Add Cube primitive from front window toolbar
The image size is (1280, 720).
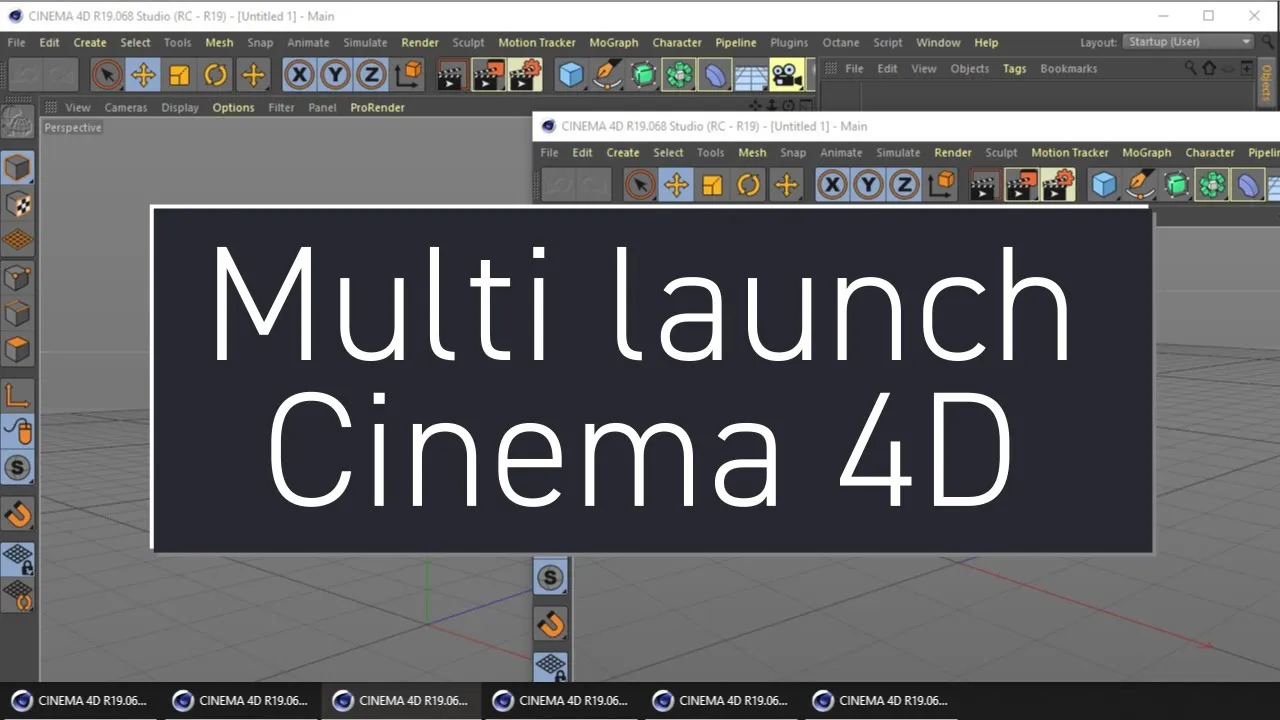click(1104, 185)
